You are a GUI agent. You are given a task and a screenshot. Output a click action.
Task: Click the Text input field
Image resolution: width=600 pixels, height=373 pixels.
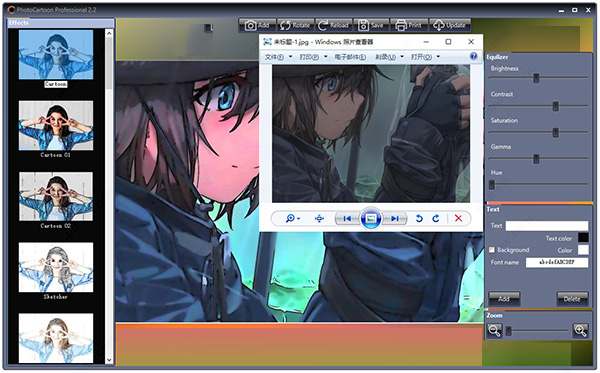click(547, 226)
